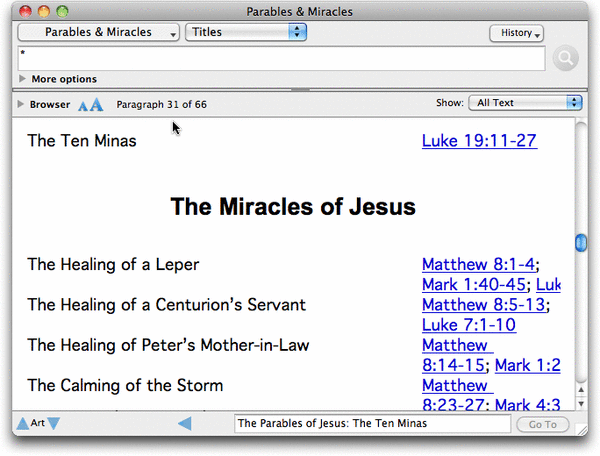Image resolution: width=600 pixels, height=456 pixels.
Task: Open the Show All Text popup
Action: 527,103
